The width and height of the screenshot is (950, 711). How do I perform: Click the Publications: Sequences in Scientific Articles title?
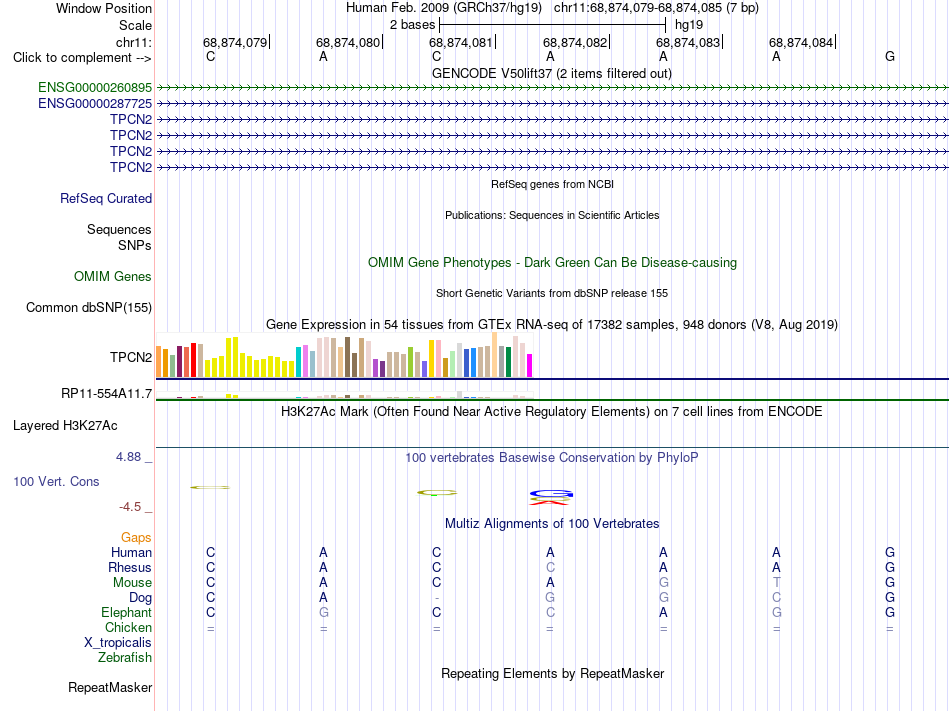552,215
